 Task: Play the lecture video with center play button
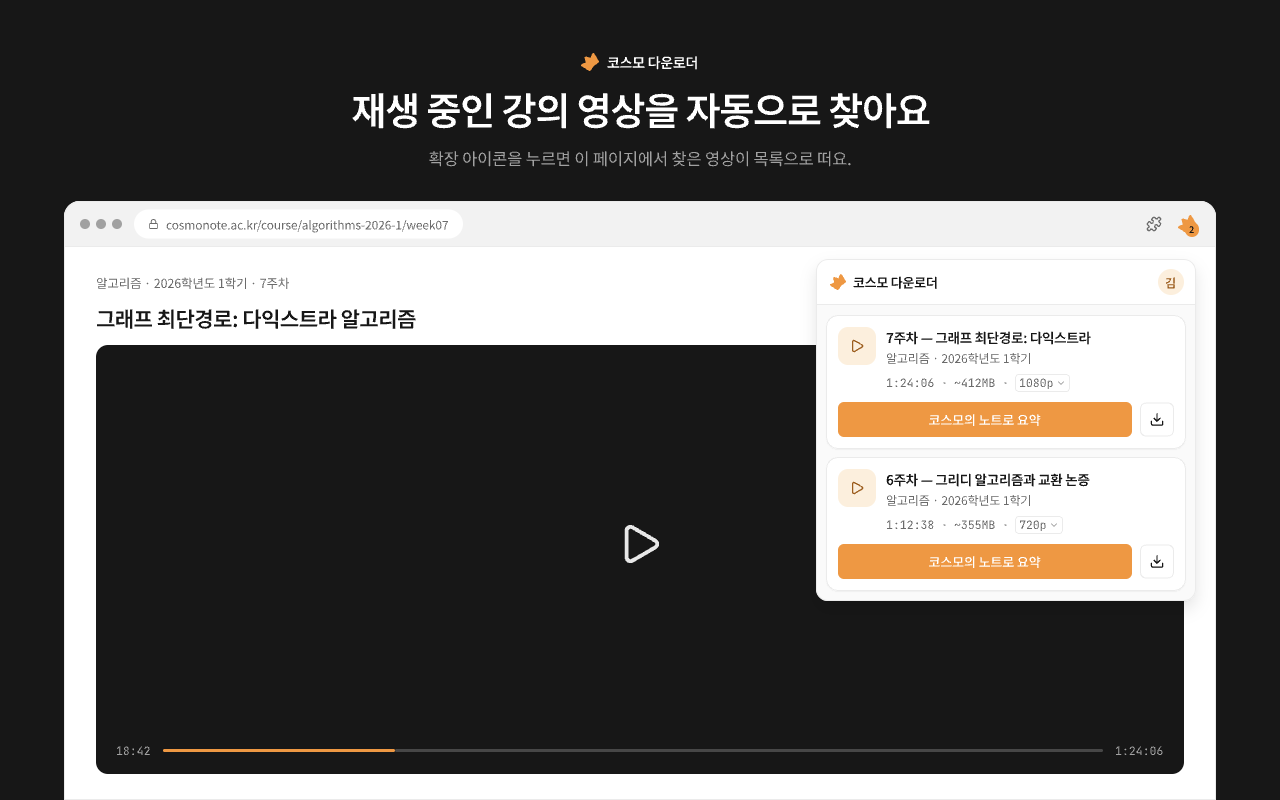[x=640, y=544]
